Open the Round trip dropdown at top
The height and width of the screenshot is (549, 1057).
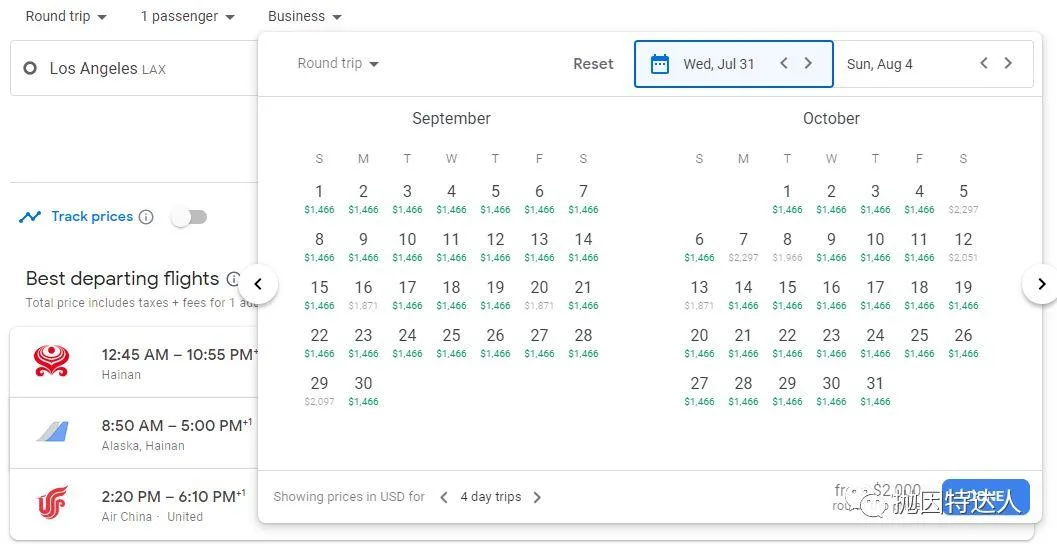[x=66, y=16]
